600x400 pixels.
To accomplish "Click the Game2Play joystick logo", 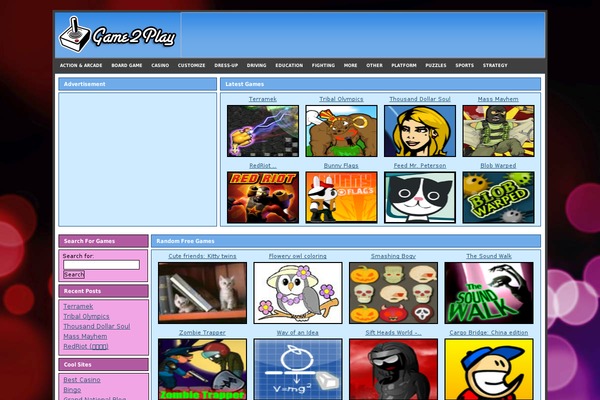I will (x=117, y=34).
